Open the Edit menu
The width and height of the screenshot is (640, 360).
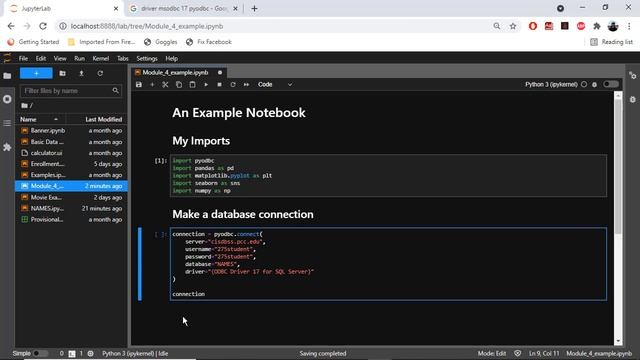[41, 59]
